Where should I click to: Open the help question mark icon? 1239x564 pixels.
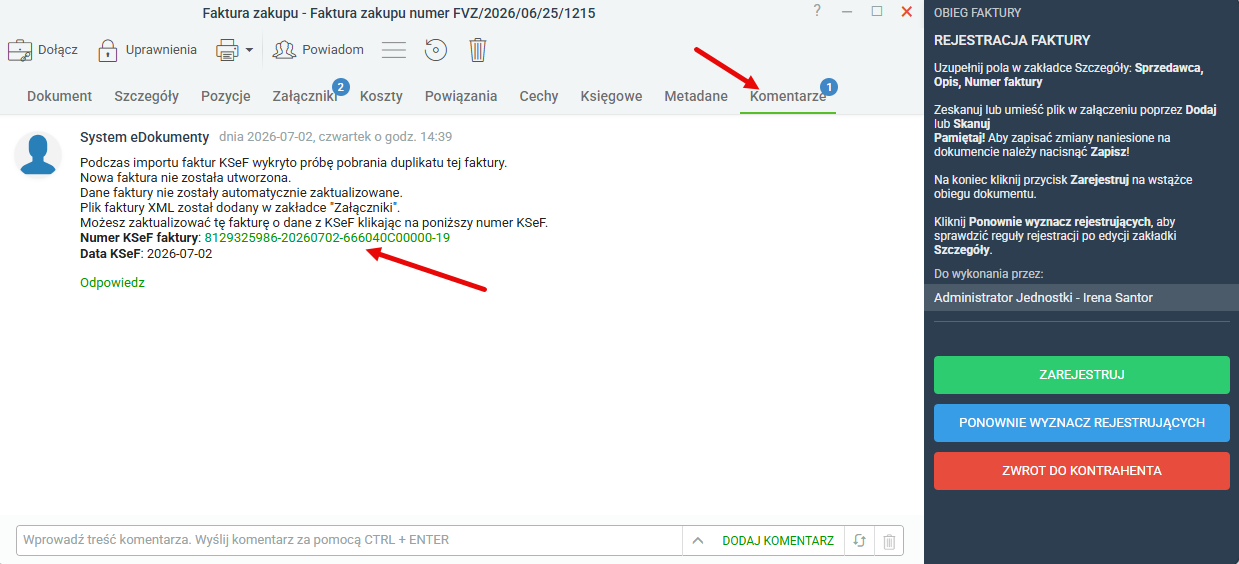click(x=817, y=11)
